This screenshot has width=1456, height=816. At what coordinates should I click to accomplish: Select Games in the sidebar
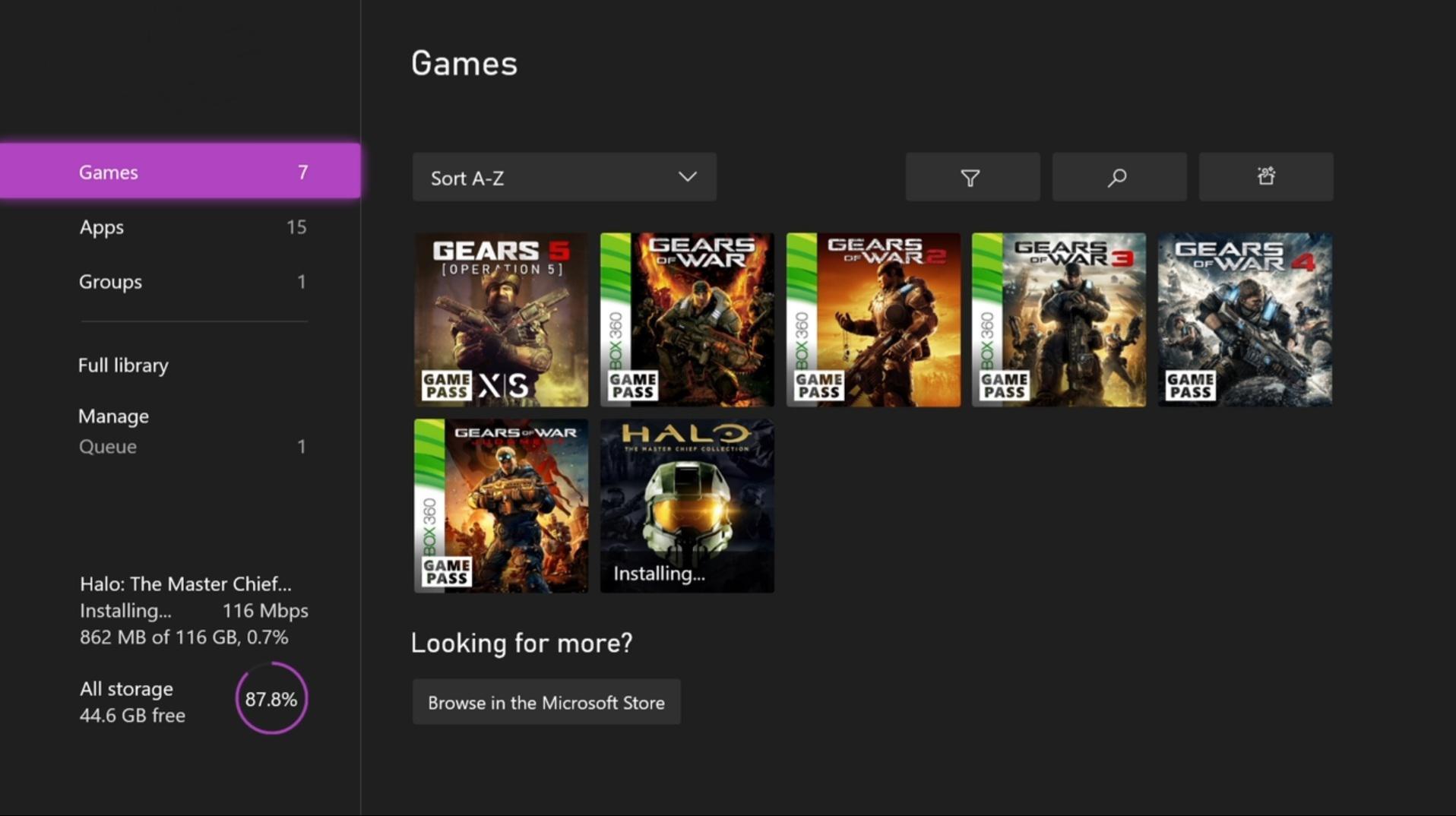[179, 172]
